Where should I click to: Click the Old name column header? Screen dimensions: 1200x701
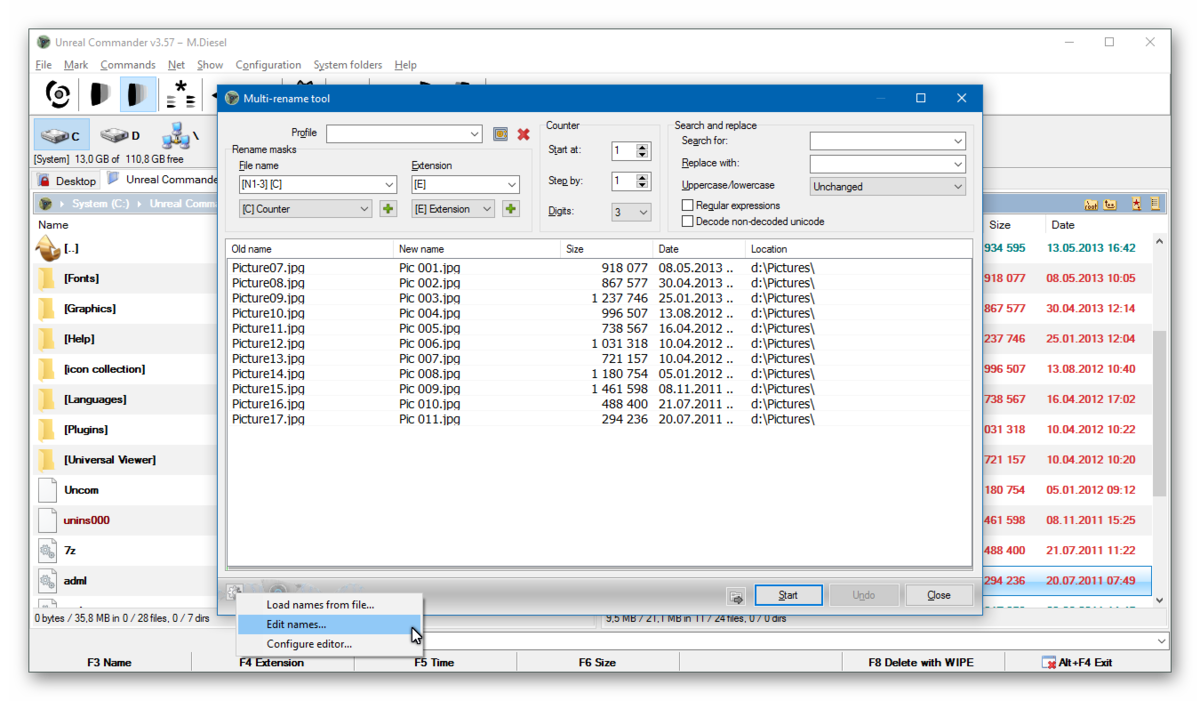tap(310, 249)
